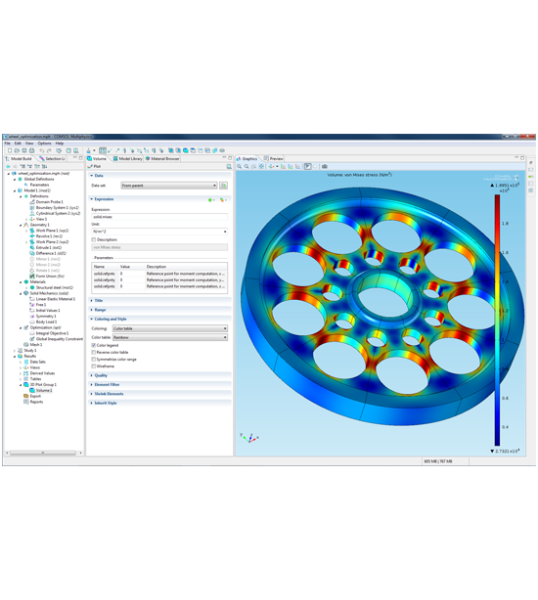Open the View menu
The height and width of the screenshot is (600, 538).
click(29, 143)
